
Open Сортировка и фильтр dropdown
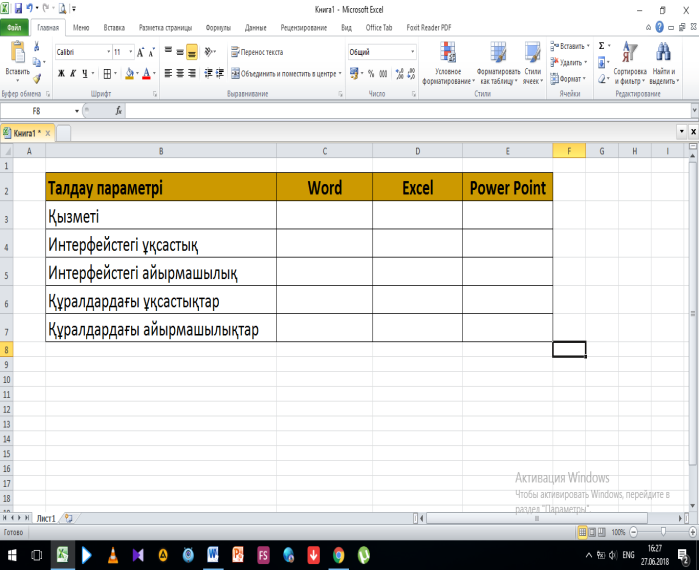point(629,63)
